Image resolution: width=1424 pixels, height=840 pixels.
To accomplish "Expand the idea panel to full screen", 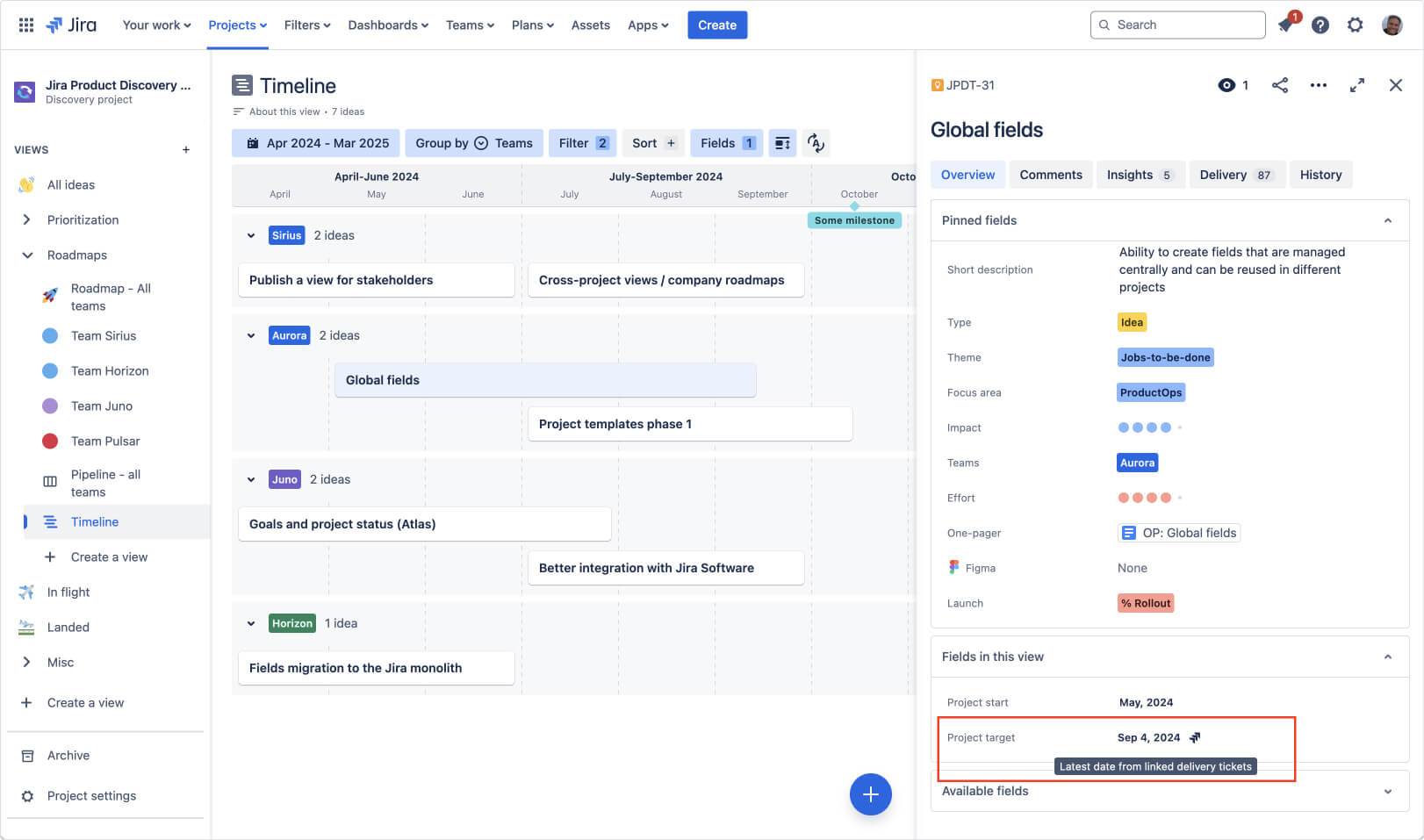I will pos(1357,85).
